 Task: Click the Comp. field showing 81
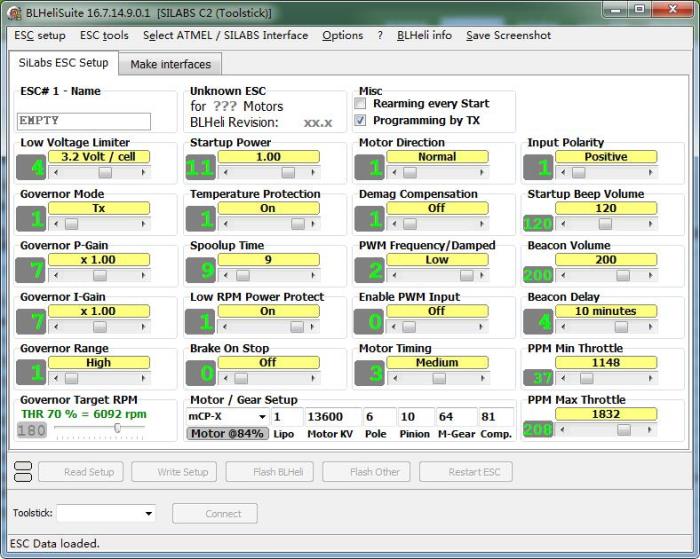point(496,417)
